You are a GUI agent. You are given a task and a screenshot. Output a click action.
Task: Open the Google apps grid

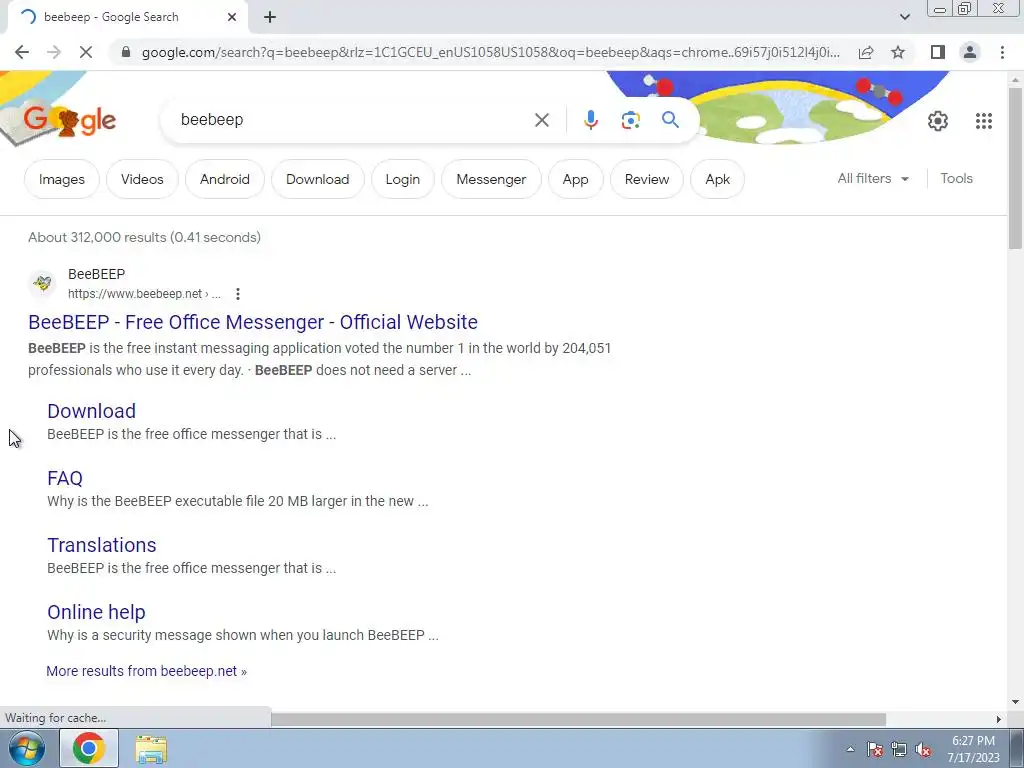984,121
